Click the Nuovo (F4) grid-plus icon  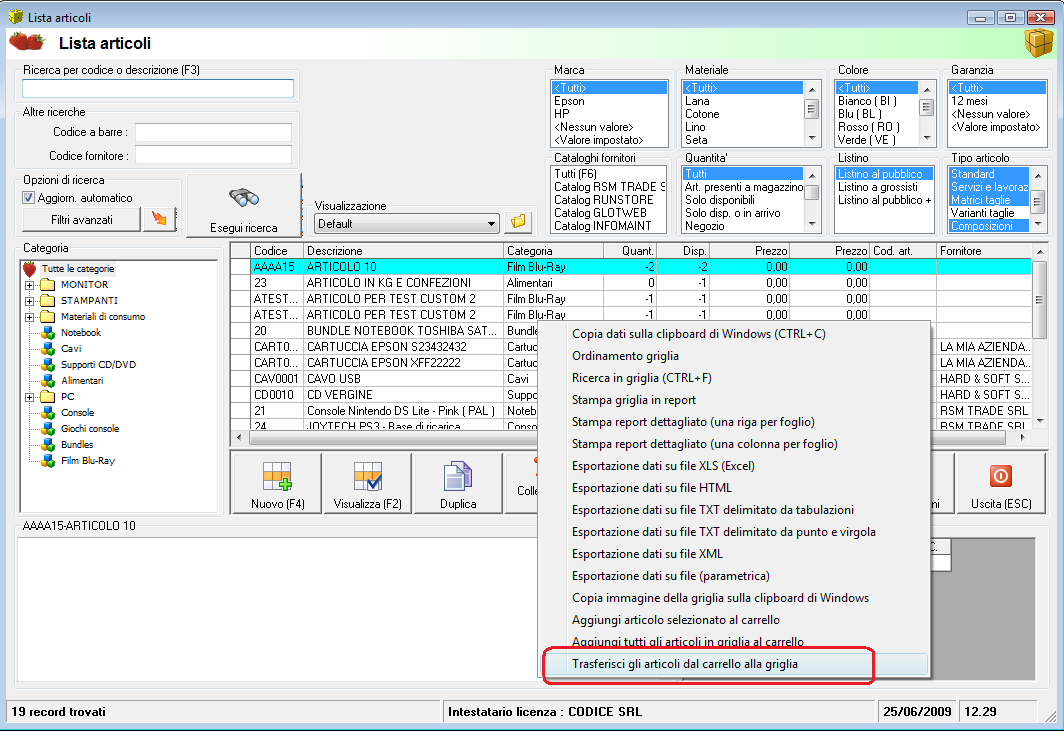[x=277, y=476]
